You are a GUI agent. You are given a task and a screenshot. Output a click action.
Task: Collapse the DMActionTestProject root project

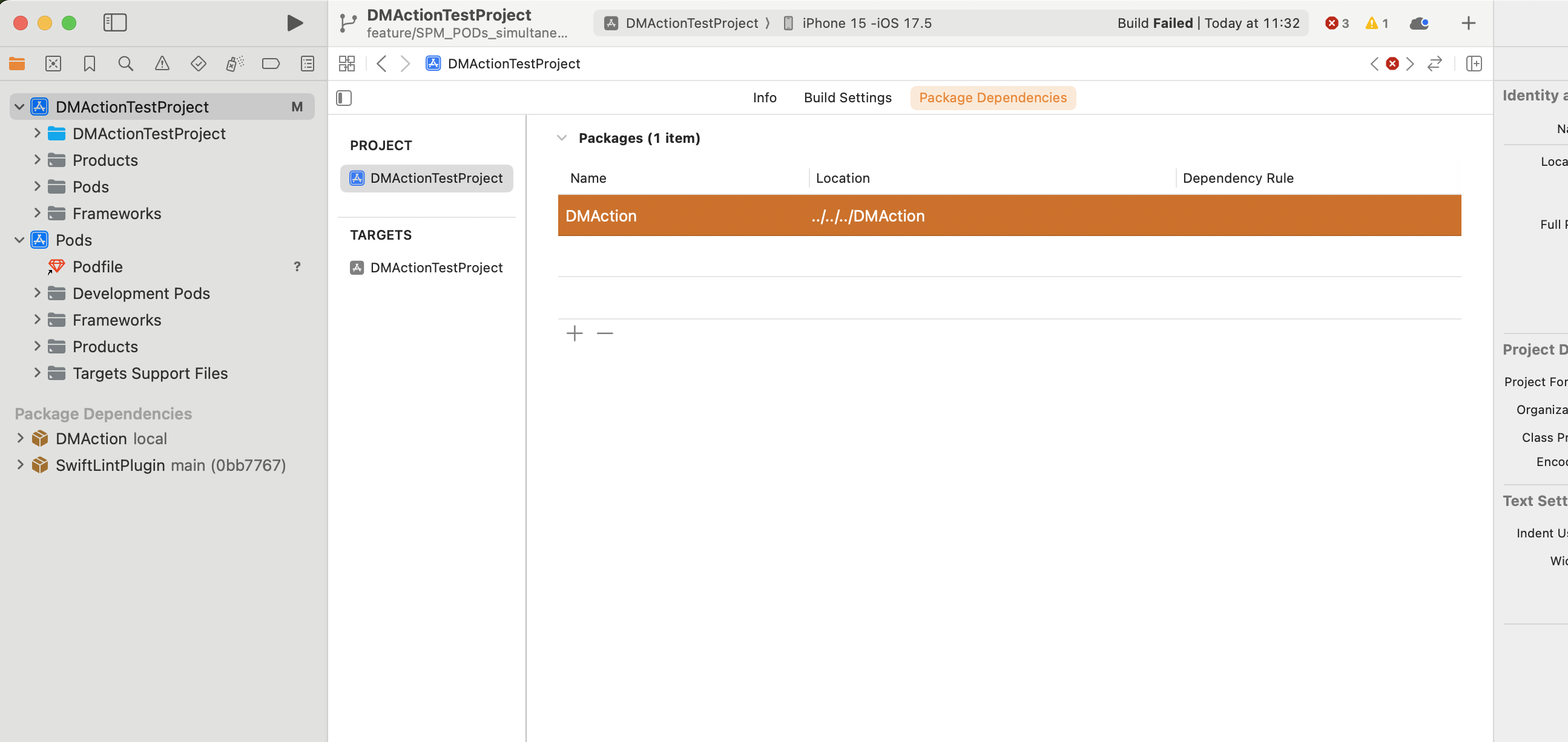pyautogui.click(x=19, y=107)
